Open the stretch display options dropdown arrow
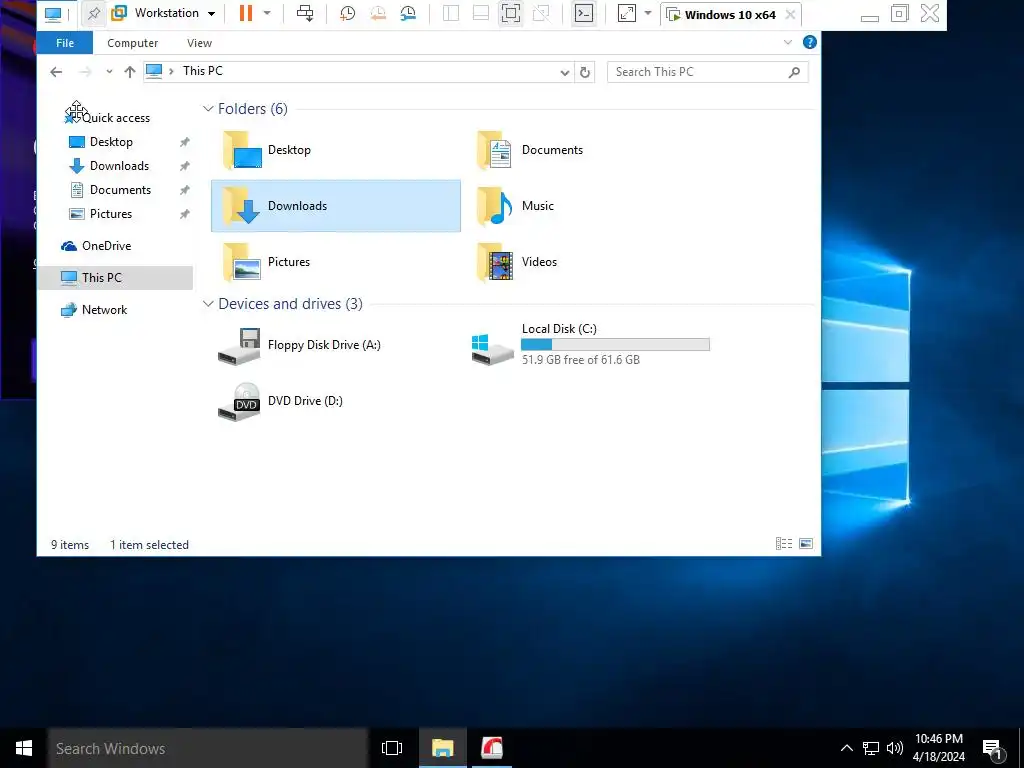 coord(648,13)
